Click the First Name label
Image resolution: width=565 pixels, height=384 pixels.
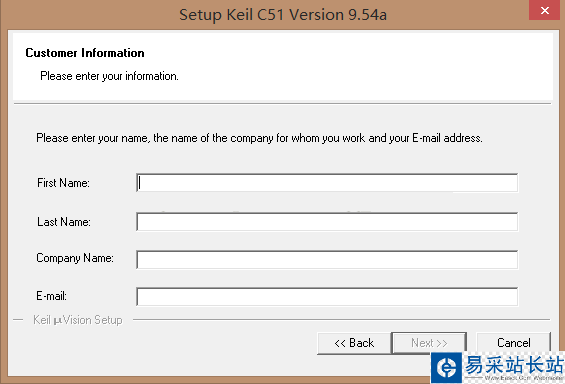tap(63, 183)
